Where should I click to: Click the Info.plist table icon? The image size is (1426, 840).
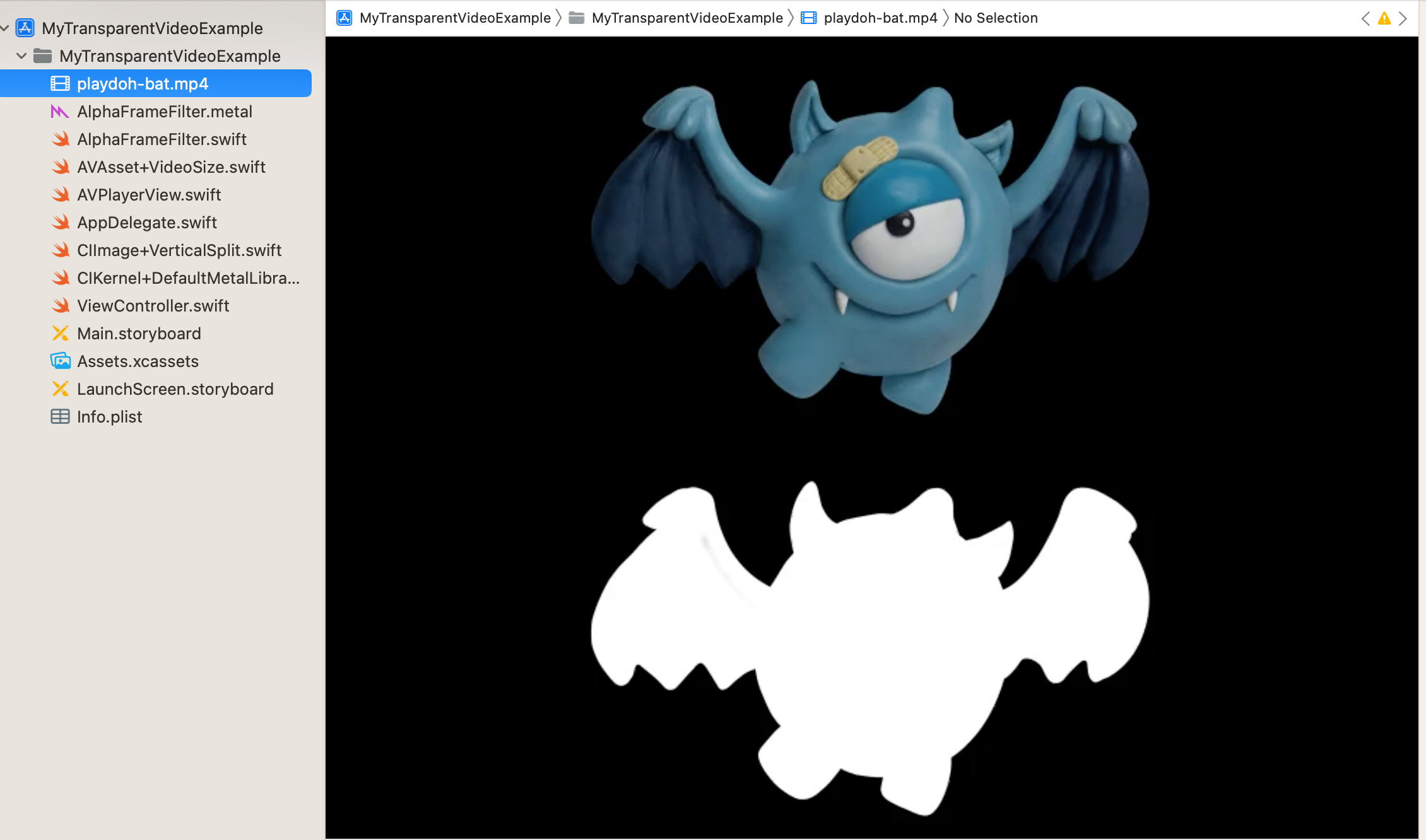(60, 417)
